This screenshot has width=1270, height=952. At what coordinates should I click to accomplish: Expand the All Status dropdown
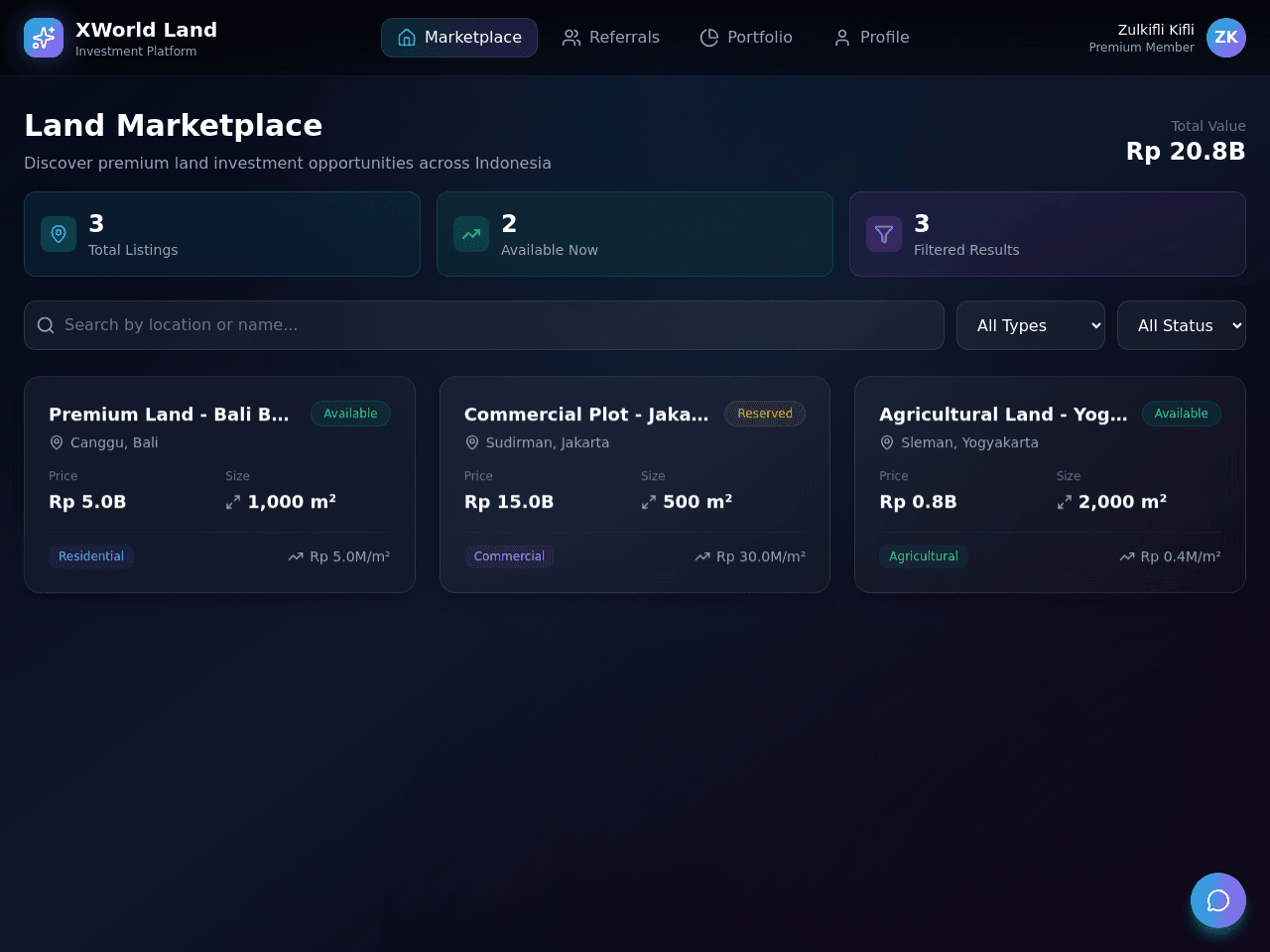[x=1182, y=325]
